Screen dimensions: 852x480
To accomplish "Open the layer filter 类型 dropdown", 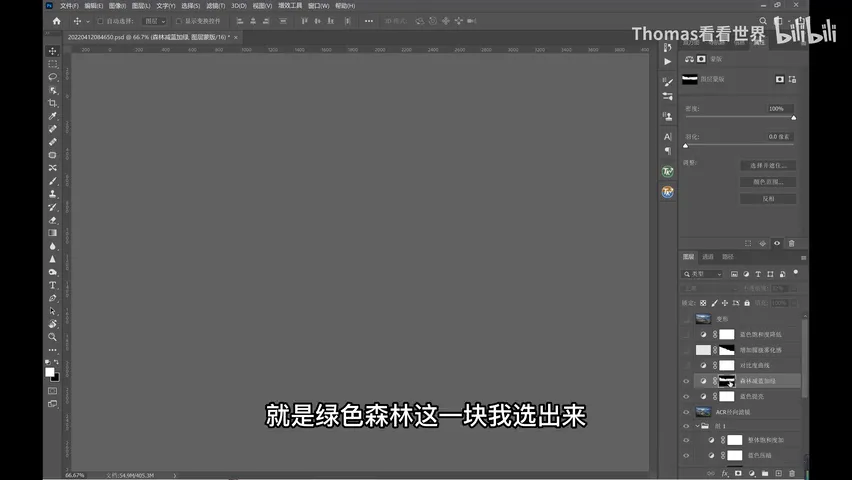I will [703, 274].
